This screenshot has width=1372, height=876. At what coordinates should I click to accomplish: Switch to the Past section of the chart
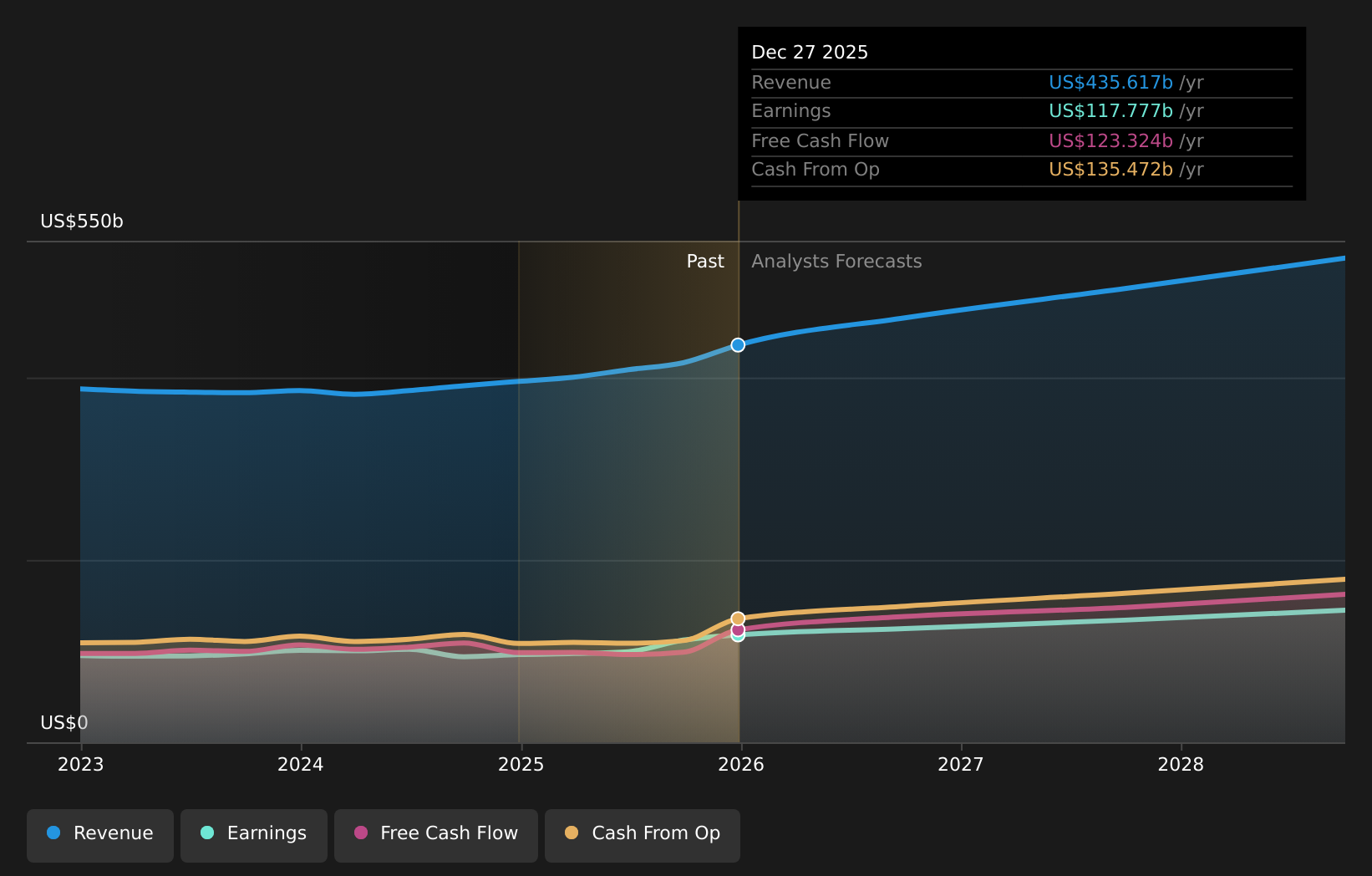pos(705,261)
